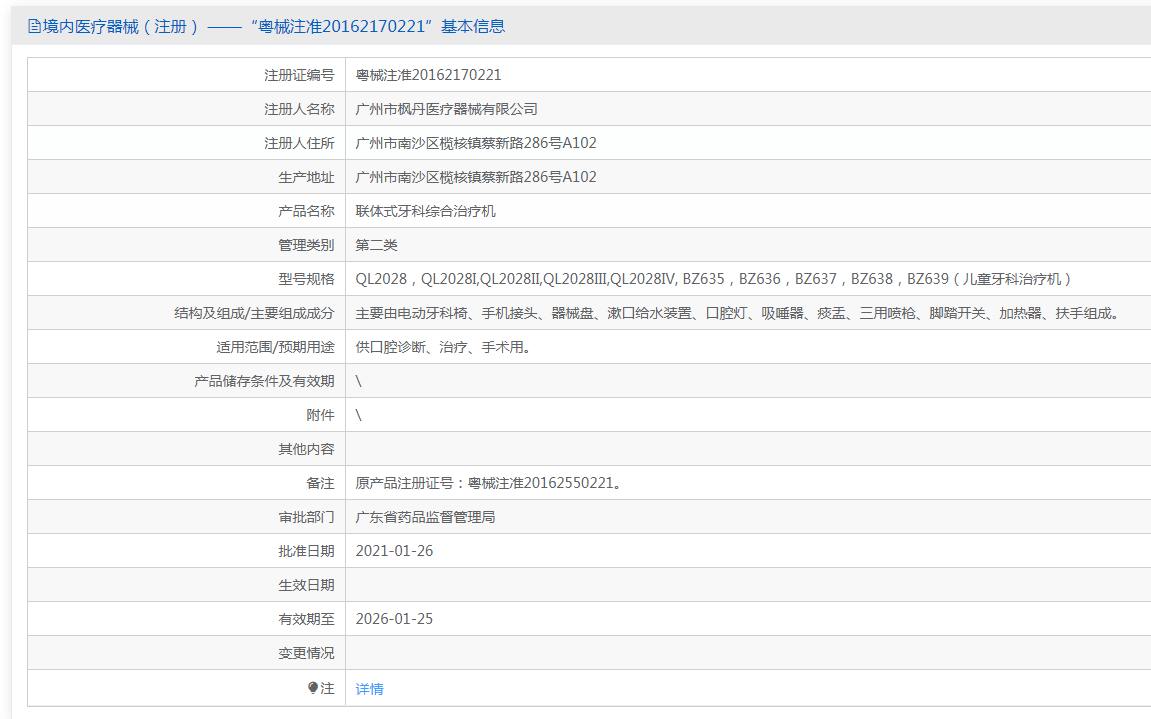Click the document icon in the header
This screenshot has height=719, width=1151.
34,27
